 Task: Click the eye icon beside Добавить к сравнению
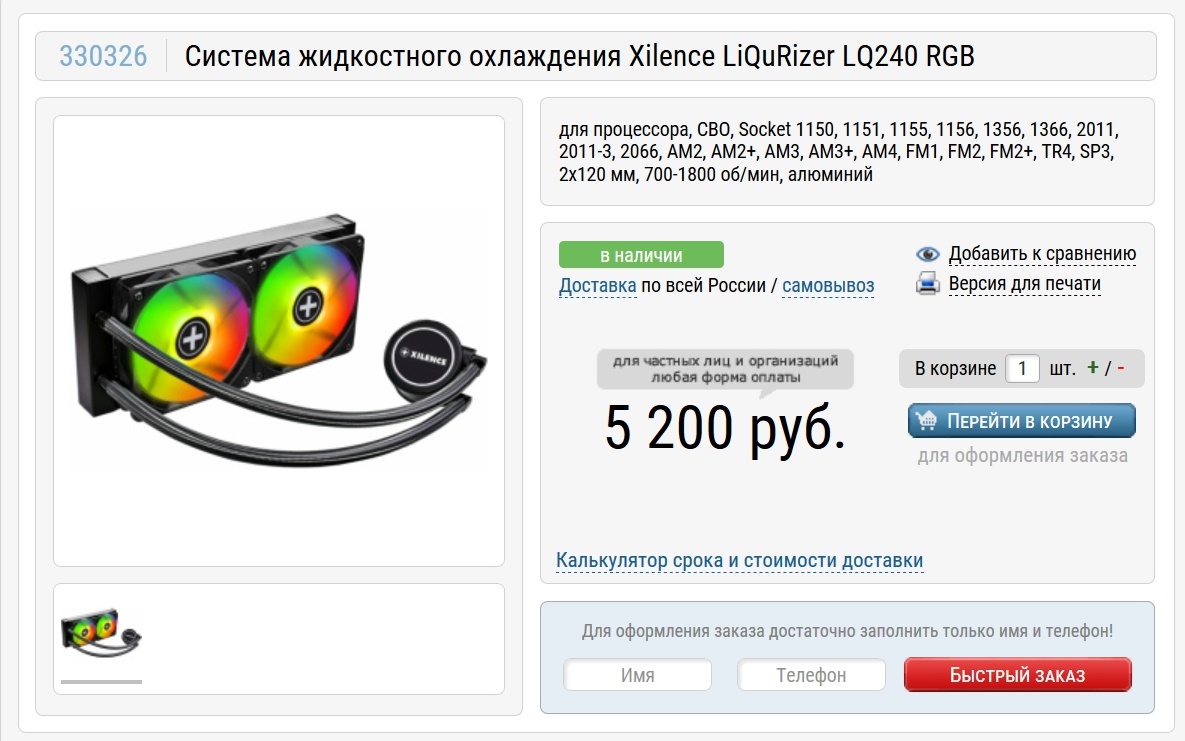[927, 254]
